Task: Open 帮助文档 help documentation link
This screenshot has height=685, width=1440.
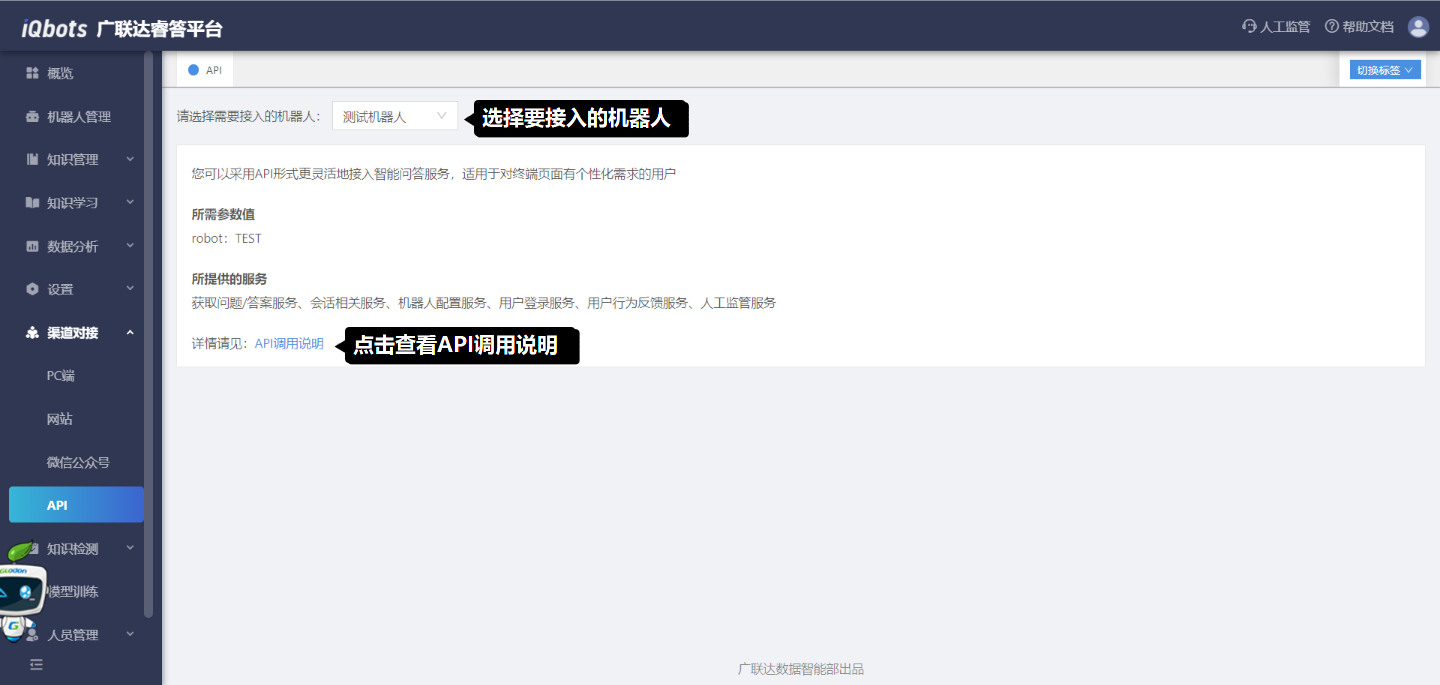Action: 1359,27
